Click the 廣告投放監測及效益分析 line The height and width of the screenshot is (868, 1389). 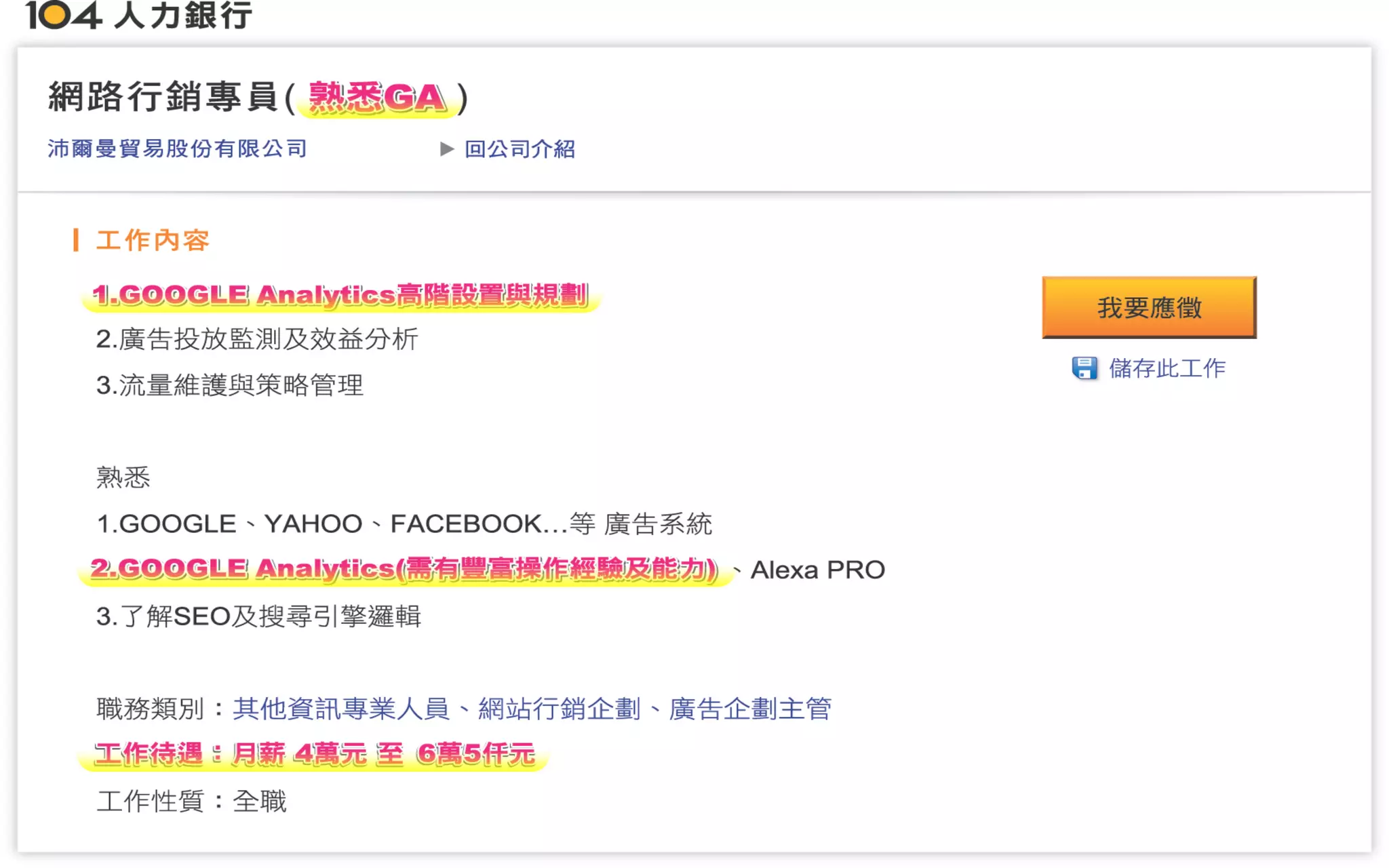point(257,339)
